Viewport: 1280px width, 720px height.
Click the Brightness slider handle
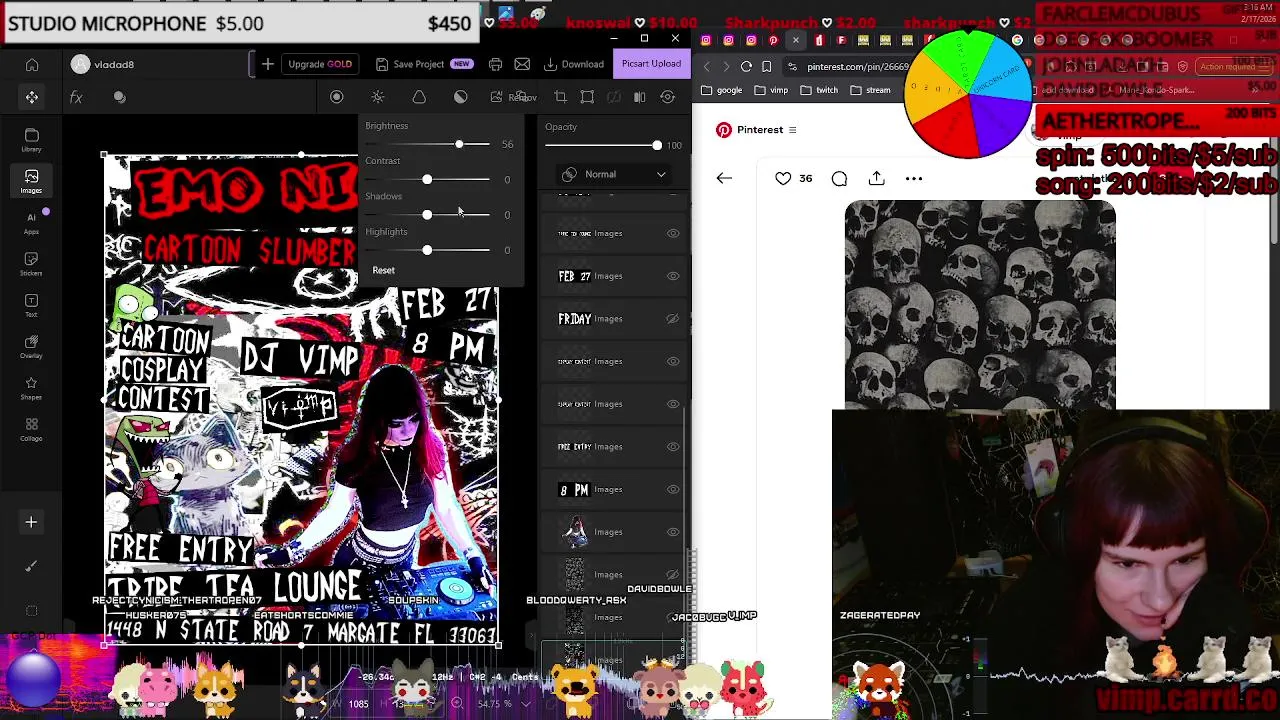(x=459, y=145)
